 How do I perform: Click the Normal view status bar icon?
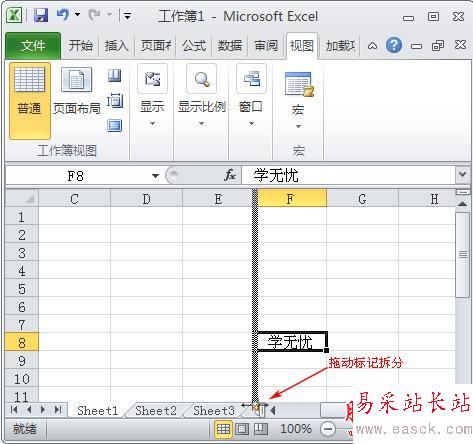(223, 429)
